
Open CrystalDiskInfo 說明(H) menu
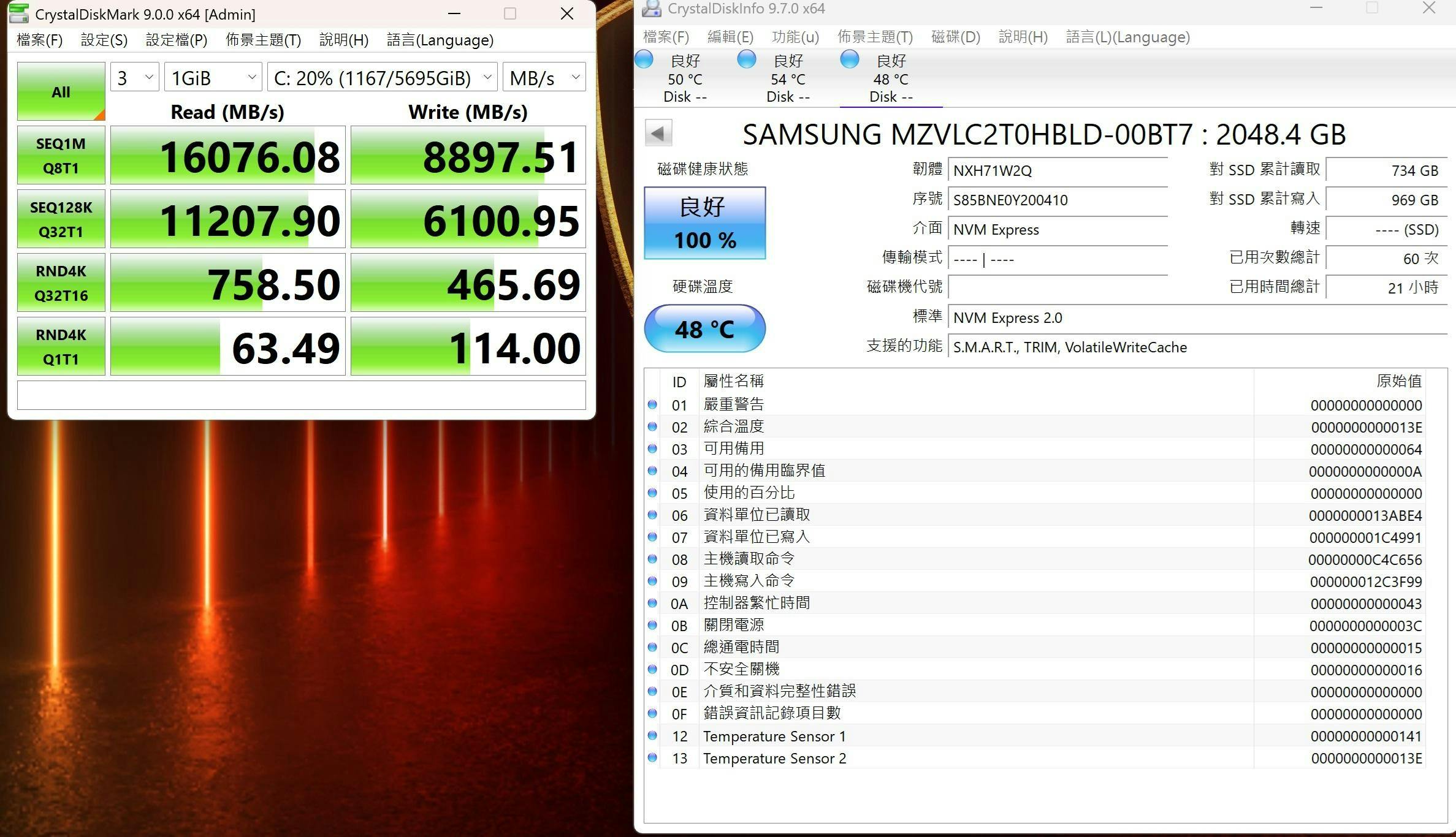1023,37
